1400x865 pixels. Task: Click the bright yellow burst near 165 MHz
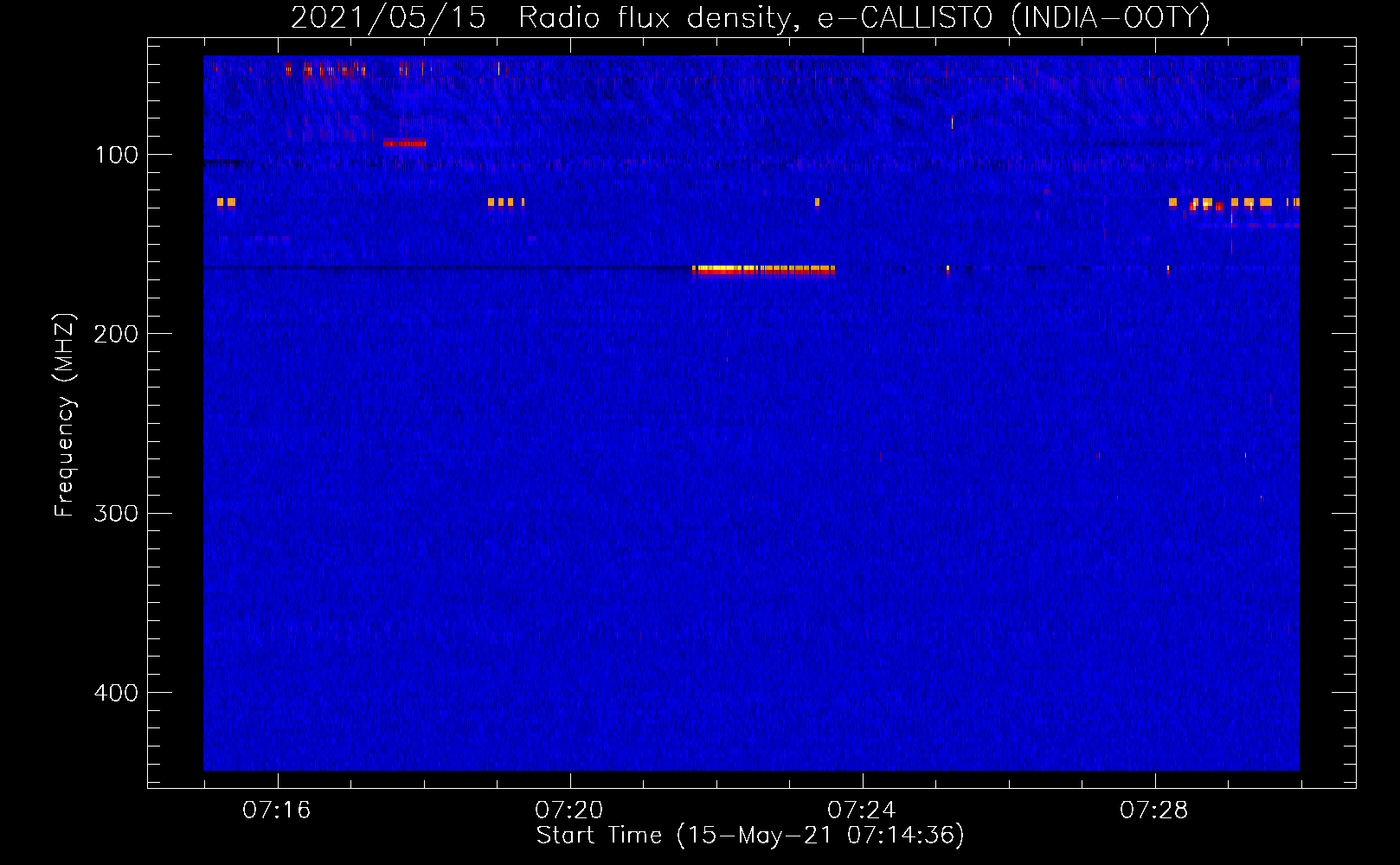click(x=763, y=271)
